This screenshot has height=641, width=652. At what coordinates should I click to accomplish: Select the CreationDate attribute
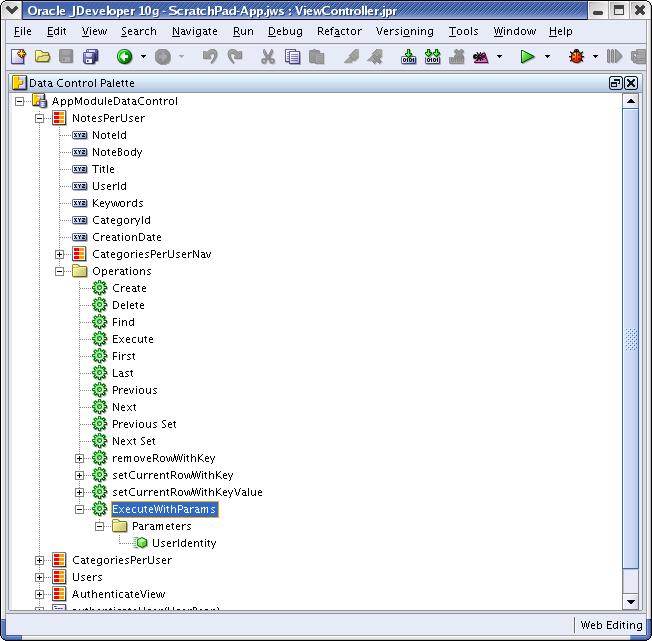coord(127,237)
